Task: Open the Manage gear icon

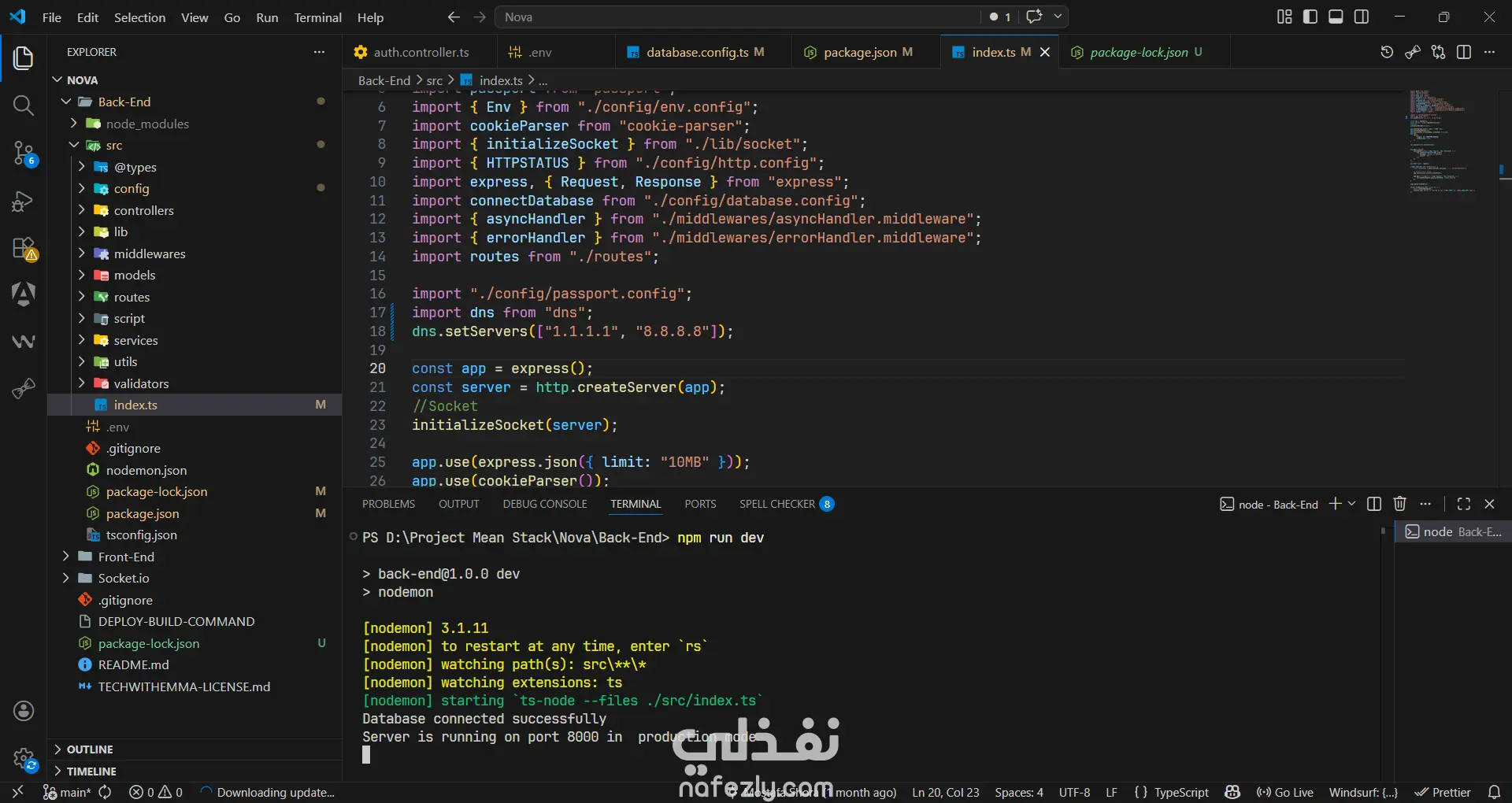Action: pyautogui.click(x=23, y=758)
